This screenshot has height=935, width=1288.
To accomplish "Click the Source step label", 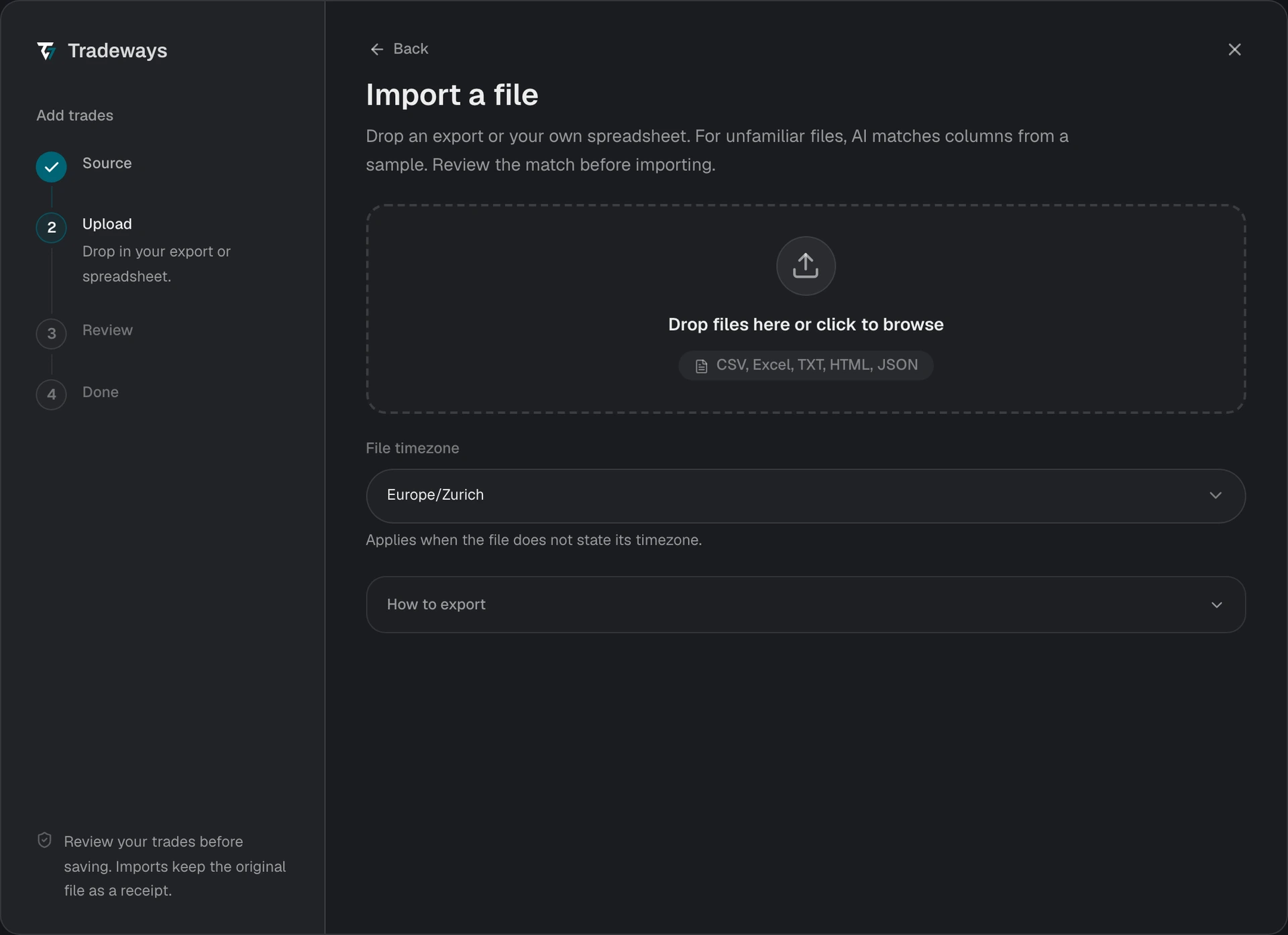I will [107, 163].
